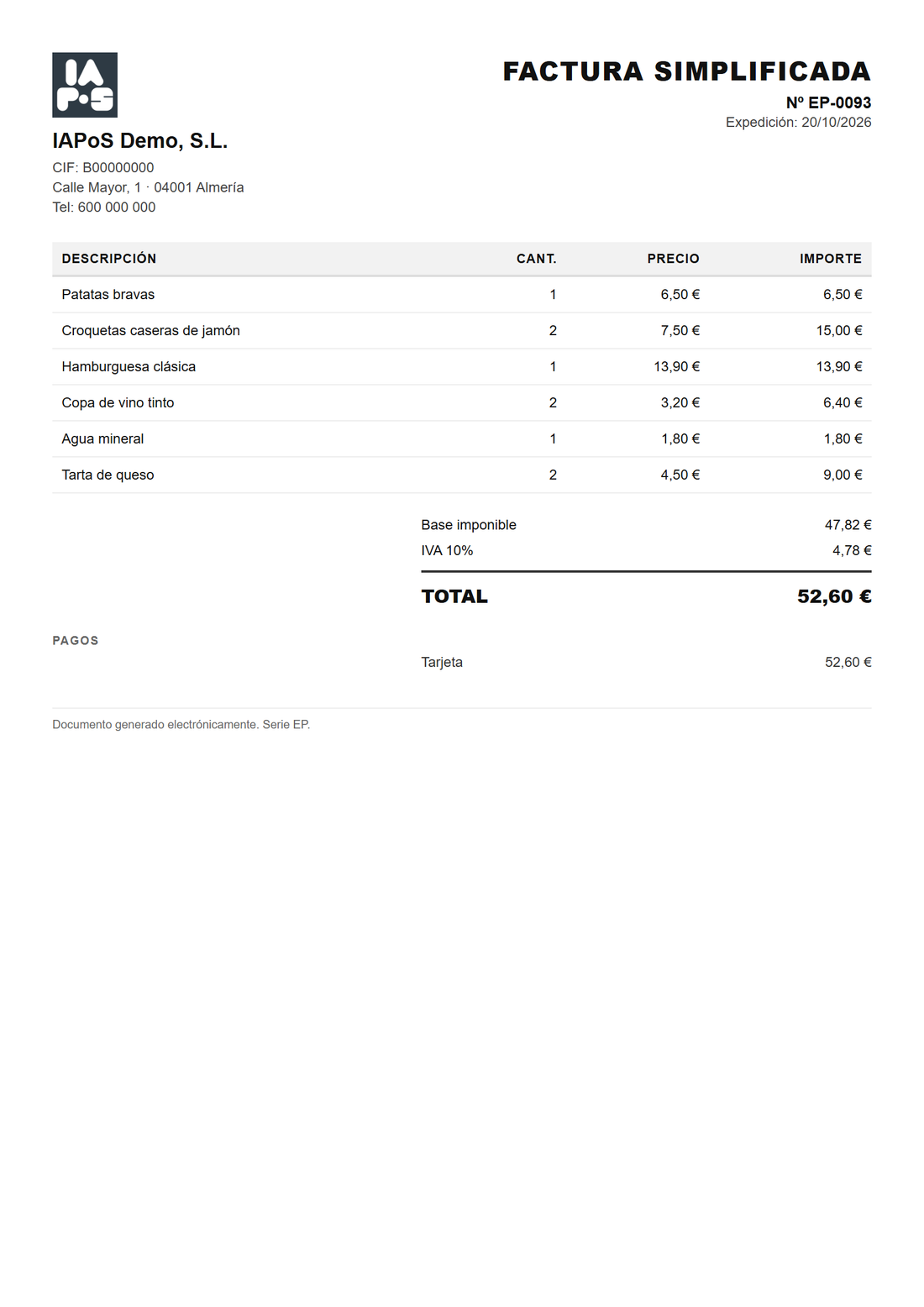
Task: Select company name IAPoS Demo, S.L.
Action: pyautogui.click(x=140, y=141)
